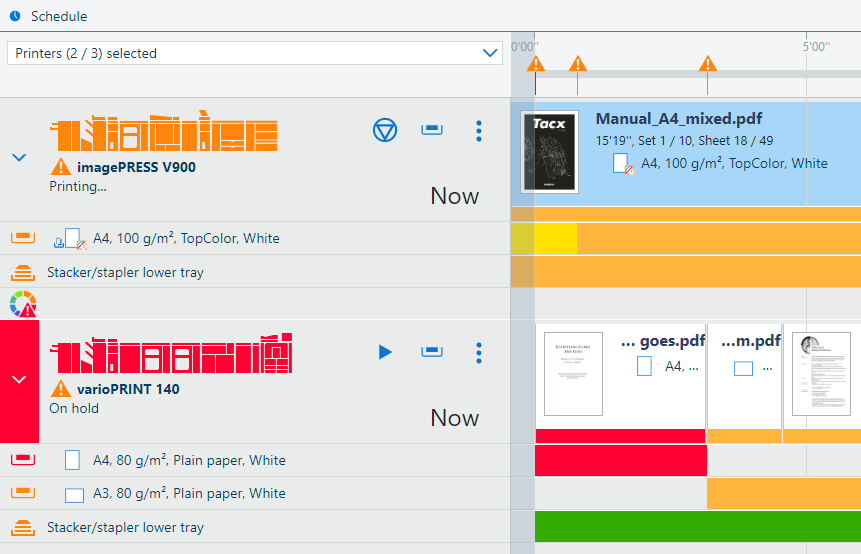Click the 'On hold' status text
Image resolution: width=861 pixels, height=554 pixels.
[74, 408]
